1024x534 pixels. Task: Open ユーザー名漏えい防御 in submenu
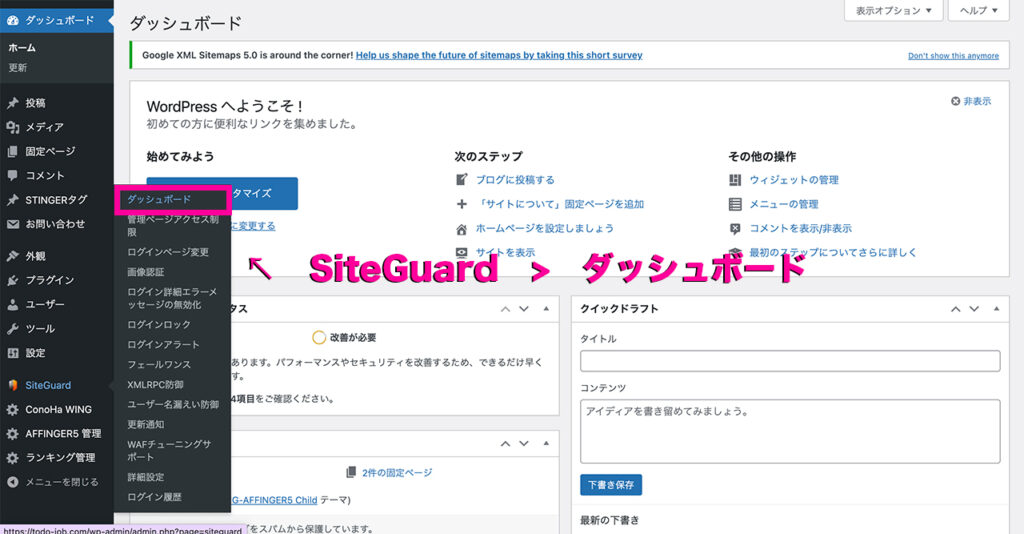pyautogui.click(x=172, y=404)
